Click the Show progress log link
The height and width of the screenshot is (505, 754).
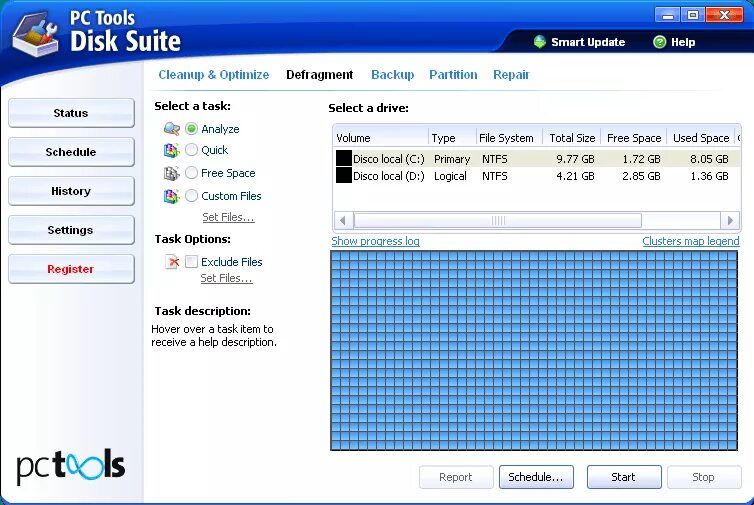376,241
